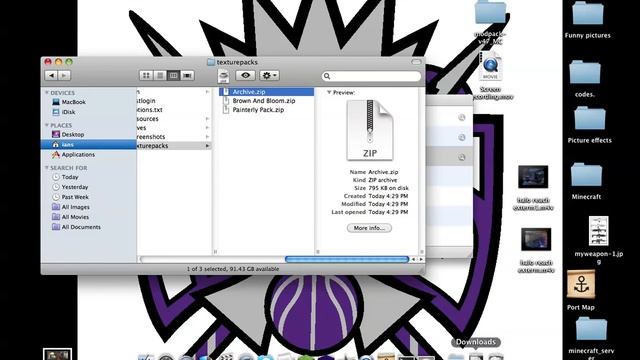Viewport: 640px width, 360px height.
Task: Click top clock icon in background window
Action: pos(462,118)
